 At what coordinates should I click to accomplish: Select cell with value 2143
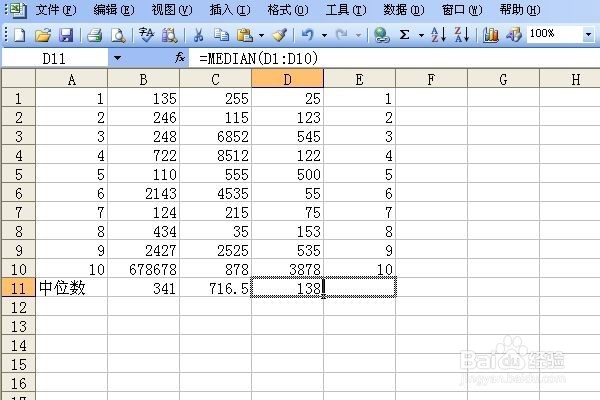143,193
